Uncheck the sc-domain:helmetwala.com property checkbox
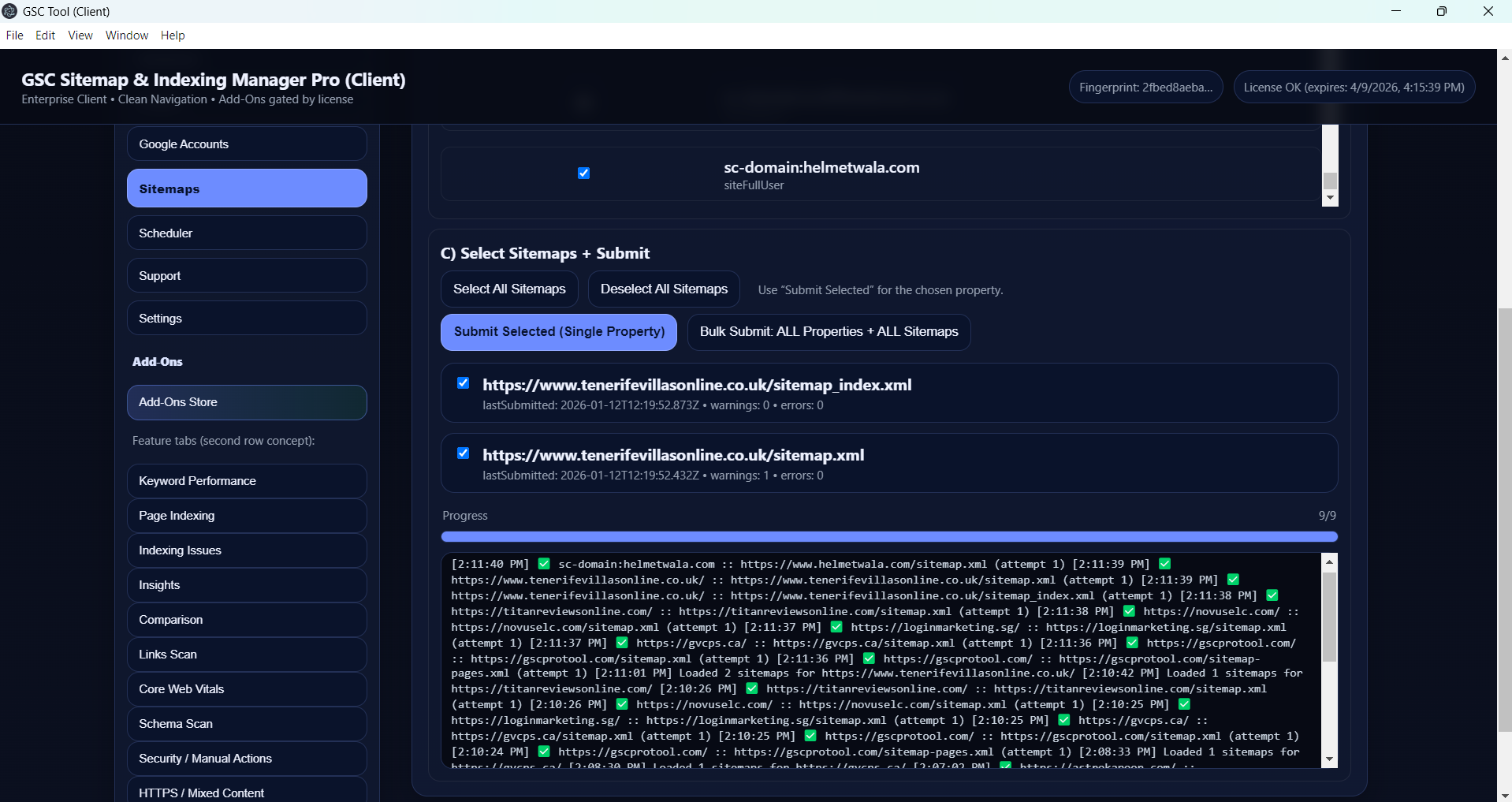1512x802 pixels. (583, 173)
